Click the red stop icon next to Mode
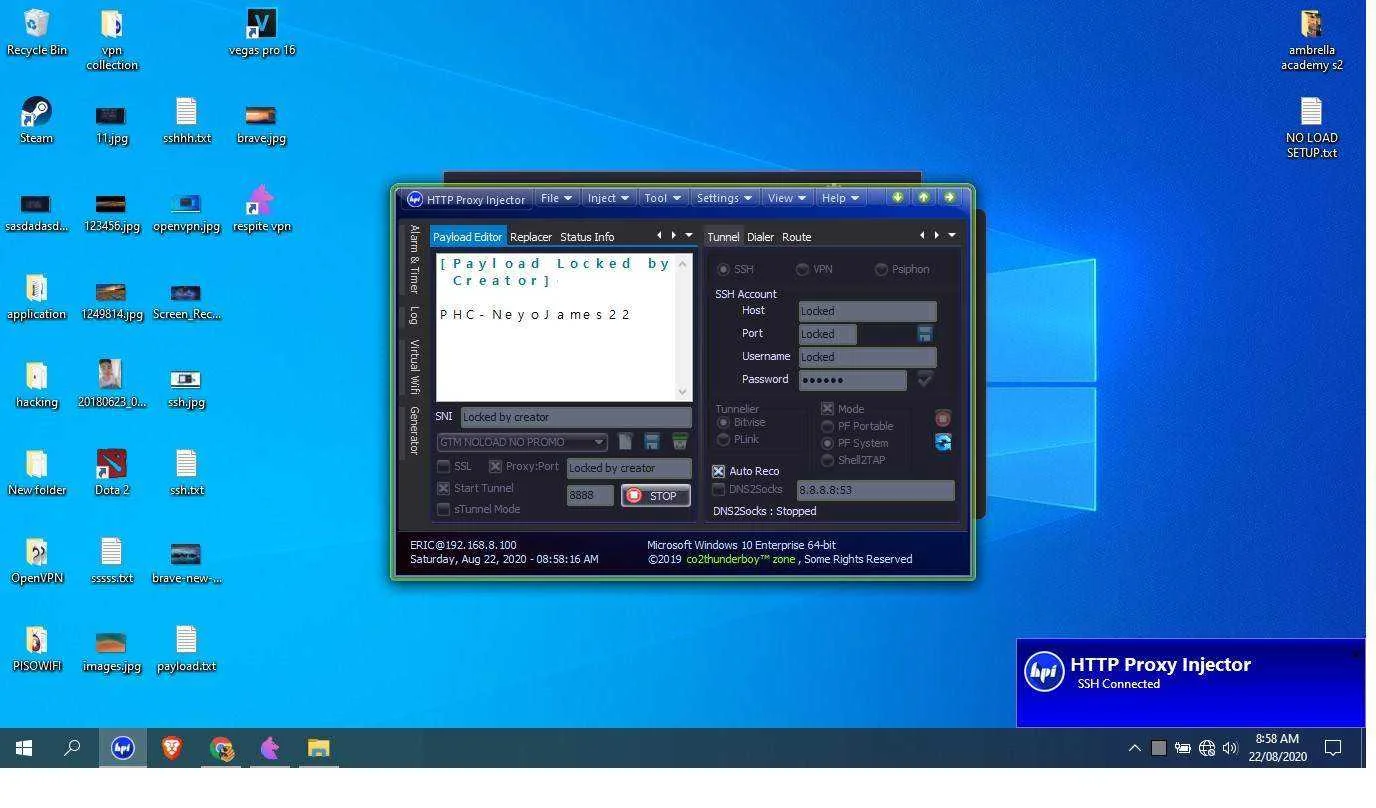The image size is (1376, 808). click(942, 418)
